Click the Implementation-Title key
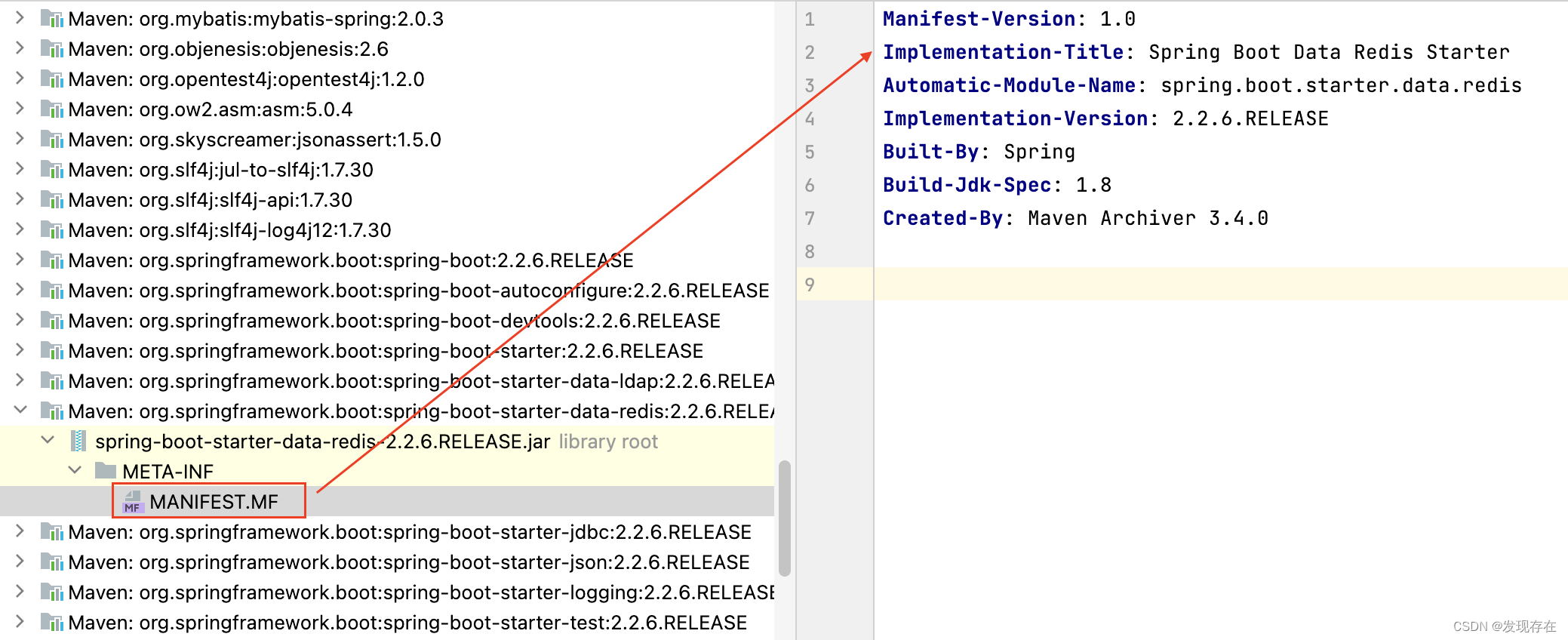Screen dimensions: 1568x640 pyautogui.click(x=1003, y=52)
